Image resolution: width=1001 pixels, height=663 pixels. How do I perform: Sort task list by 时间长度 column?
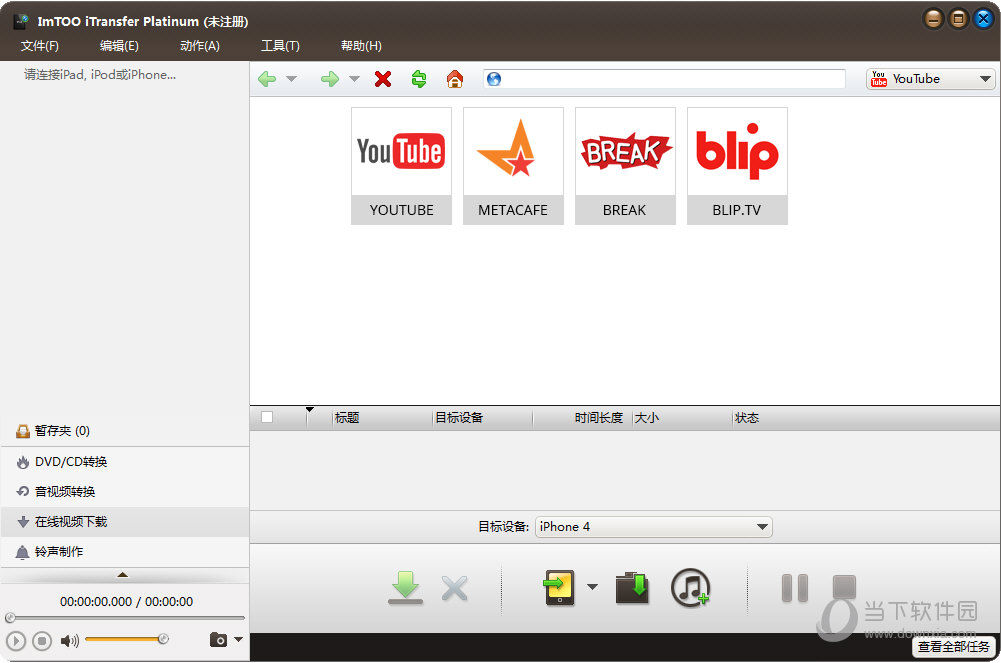point(582,418)
